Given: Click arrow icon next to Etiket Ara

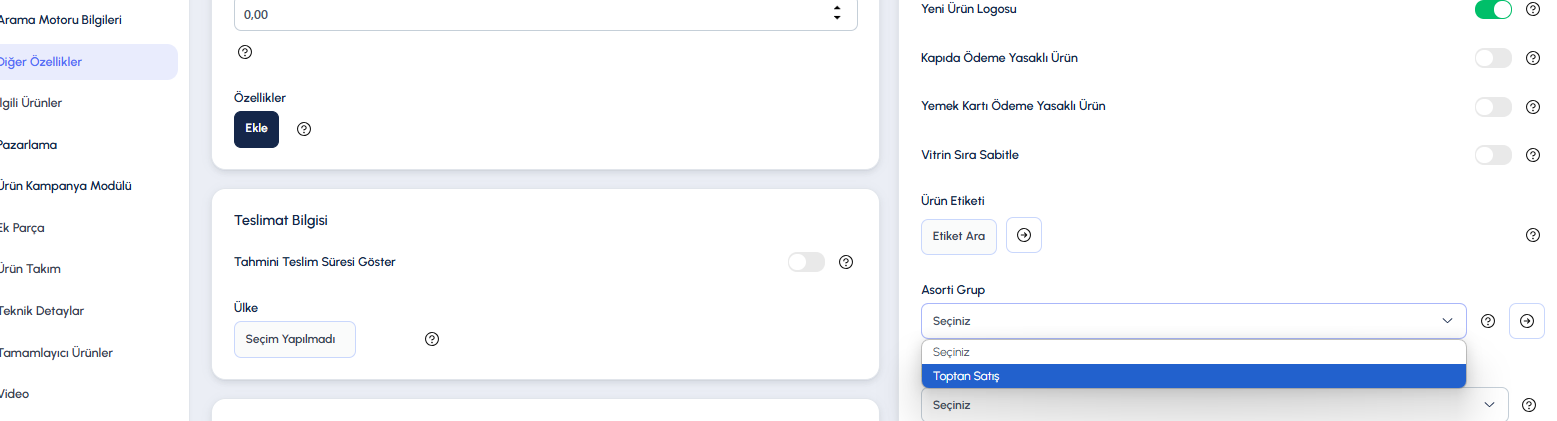Looking at the screenshot, I should (1024, 235).
